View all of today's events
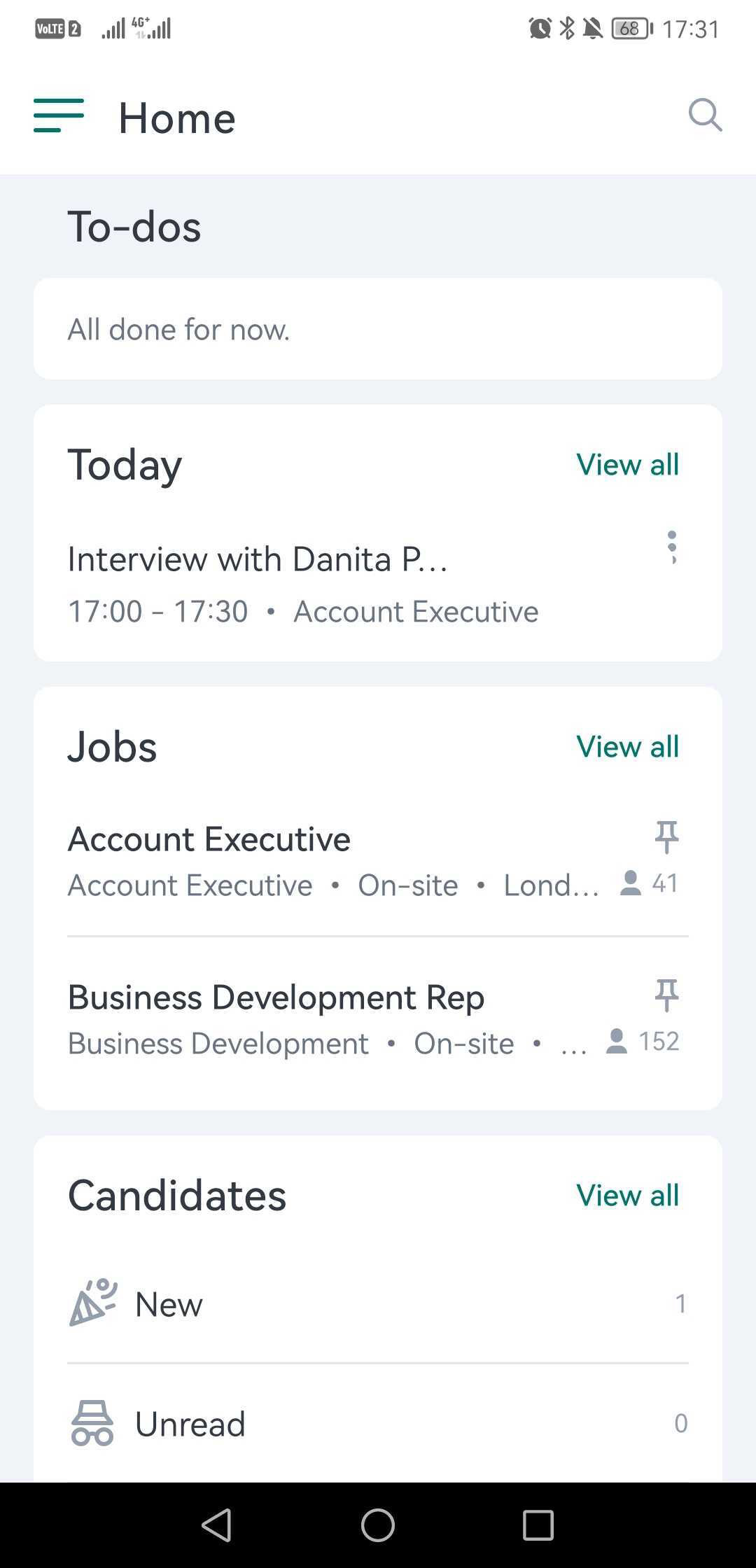This screenshot has width=756, height=1568. tap(627, 465)
